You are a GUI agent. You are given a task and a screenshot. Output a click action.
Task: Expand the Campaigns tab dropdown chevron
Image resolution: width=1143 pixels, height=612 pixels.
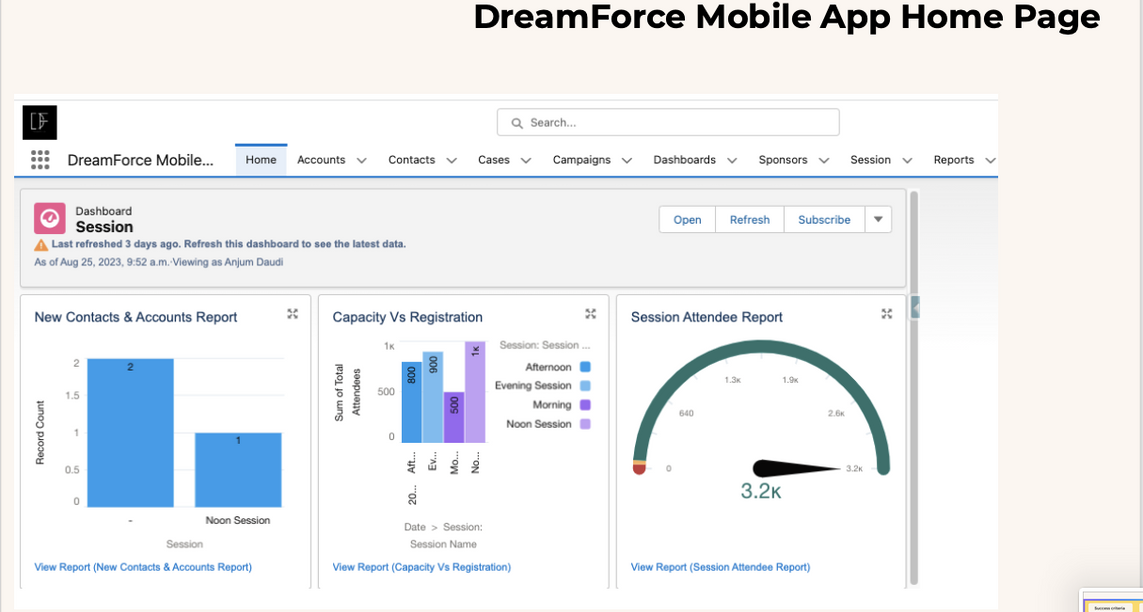coord(626,160)
